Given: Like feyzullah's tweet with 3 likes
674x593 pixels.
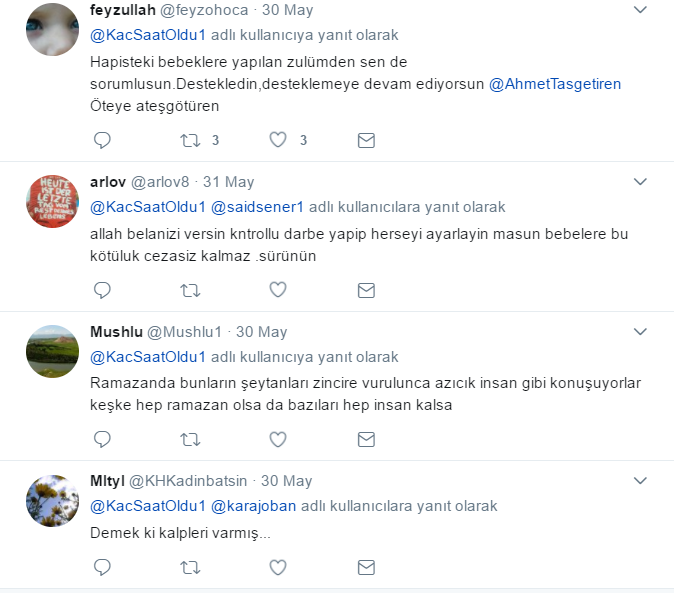Looking at the screenshot, I should point(278,140).
